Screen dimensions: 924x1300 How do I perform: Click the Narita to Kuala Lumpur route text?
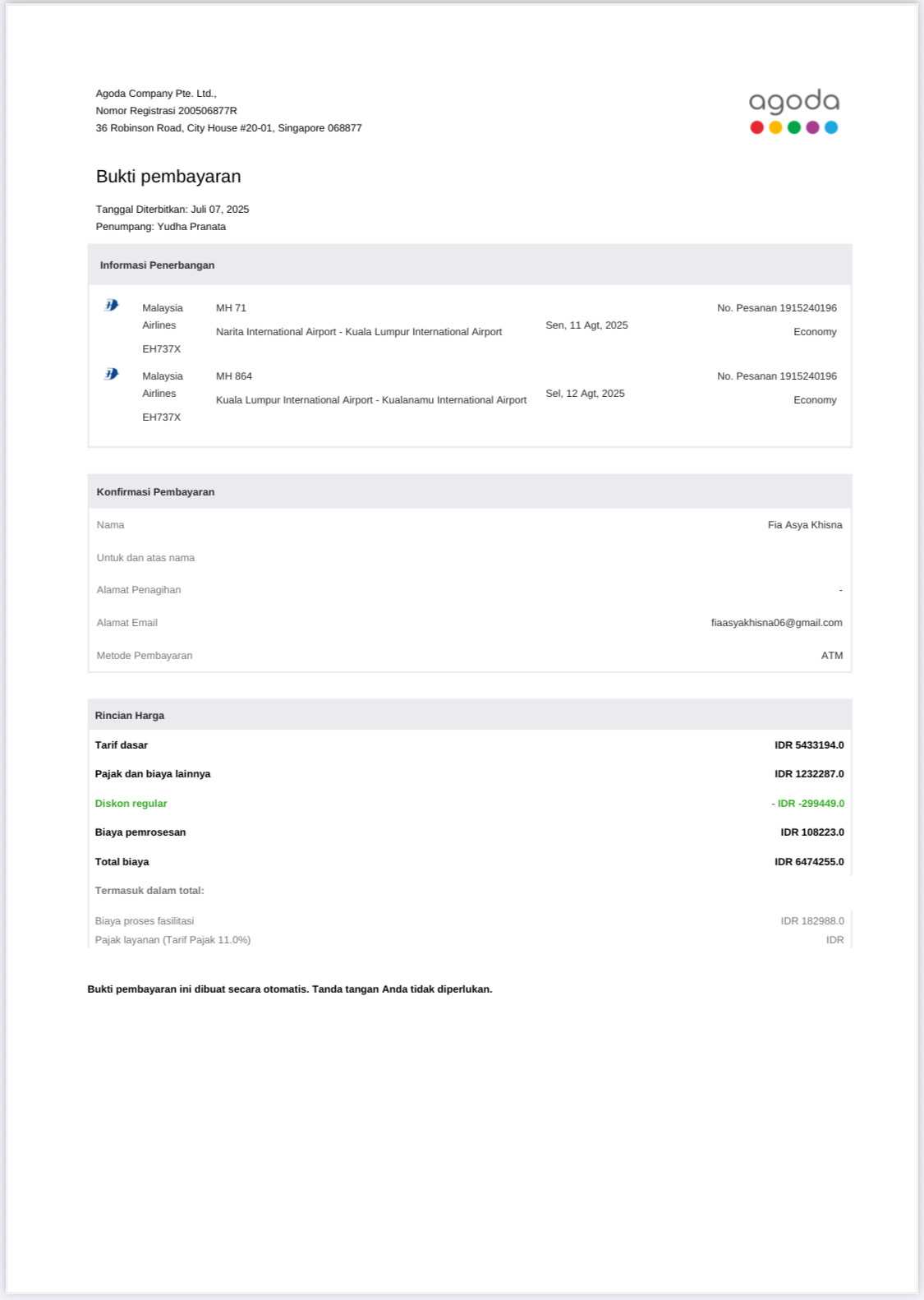pyautogui.click(x=359, y=332)
